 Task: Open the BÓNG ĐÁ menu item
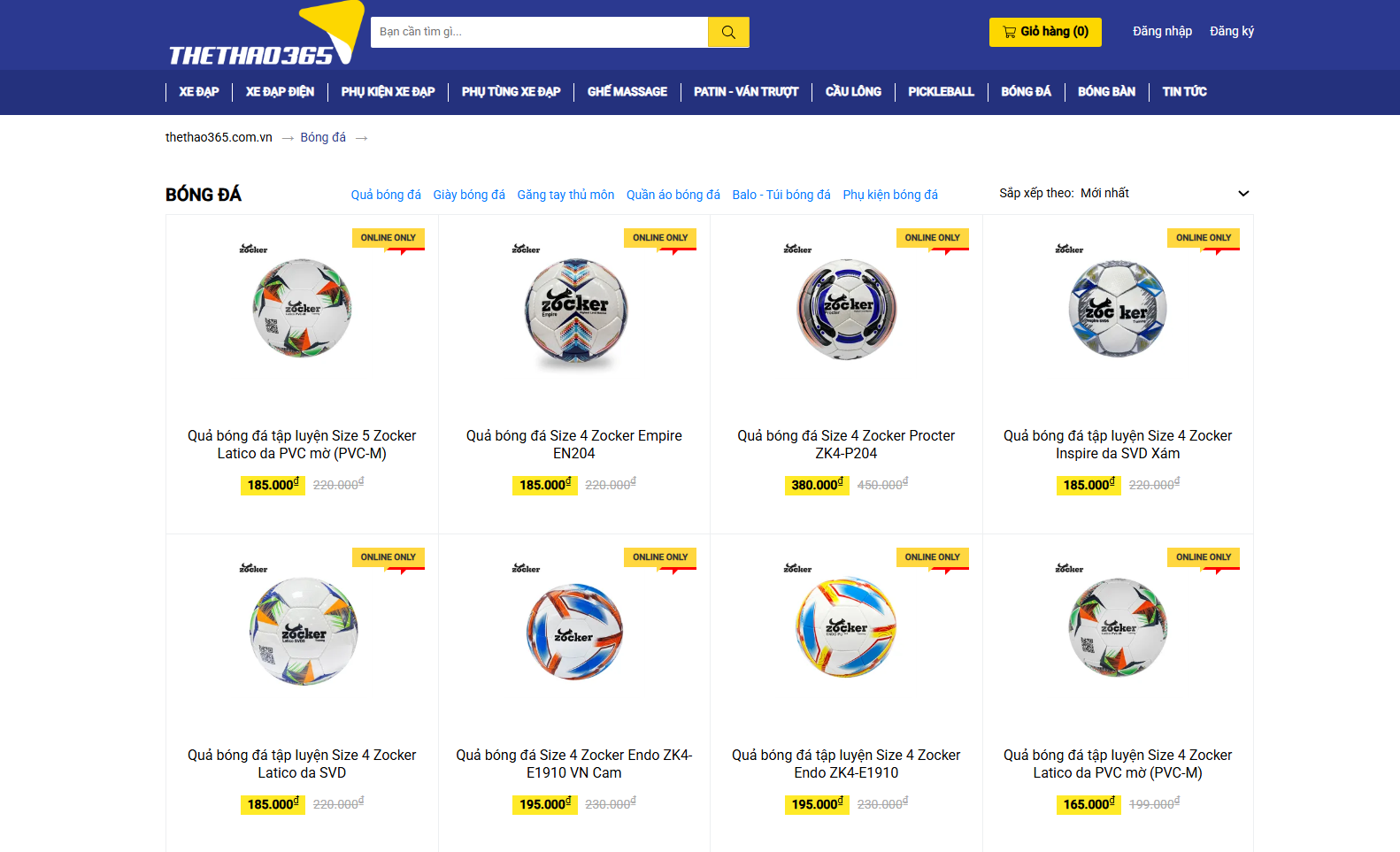(x=1026, y=92)
